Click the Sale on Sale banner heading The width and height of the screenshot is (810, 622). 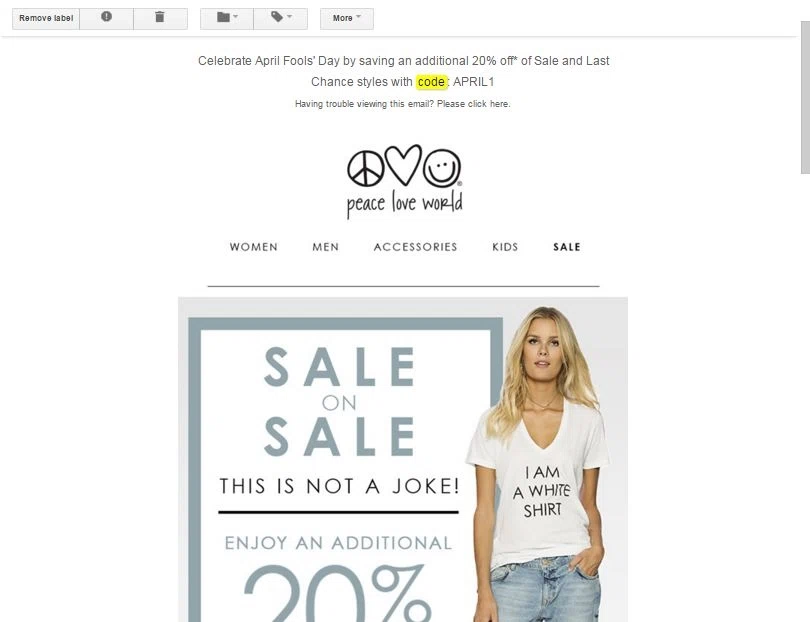339,402
